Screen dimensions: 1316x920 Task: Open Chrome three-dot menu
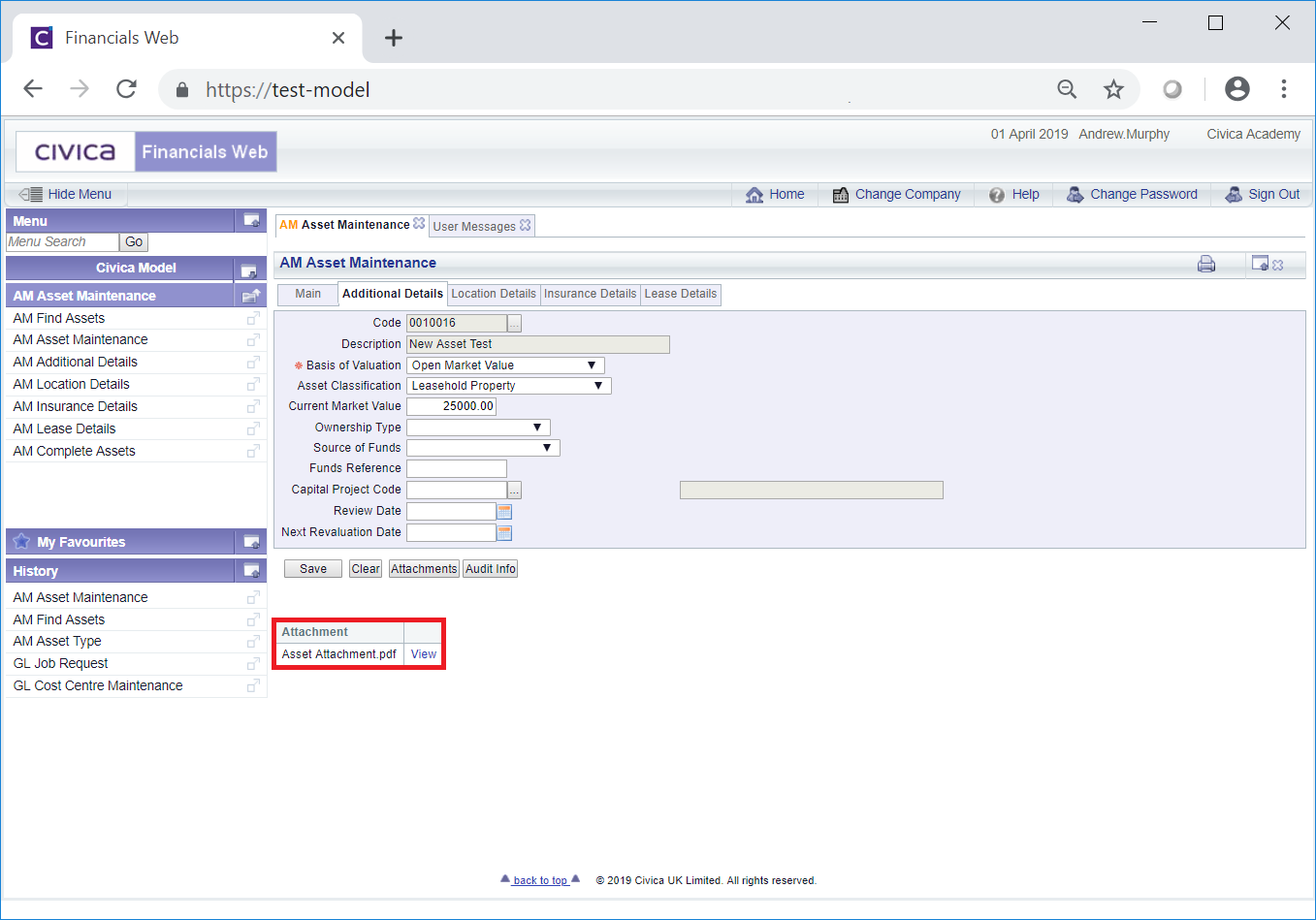[1284, 89]
